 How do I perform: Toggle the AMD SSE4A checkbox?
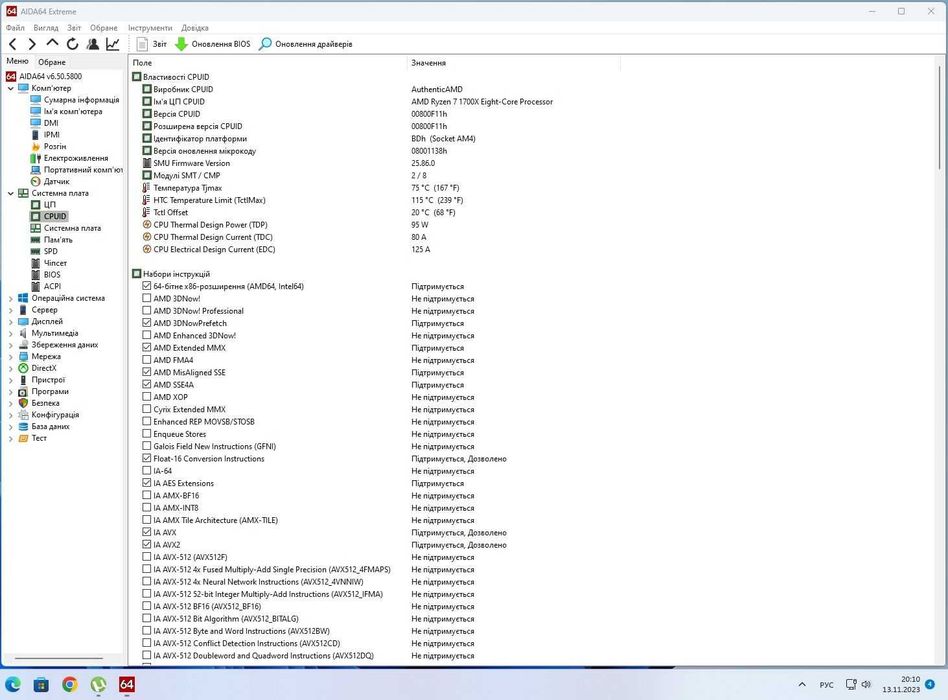coord(147,384)
